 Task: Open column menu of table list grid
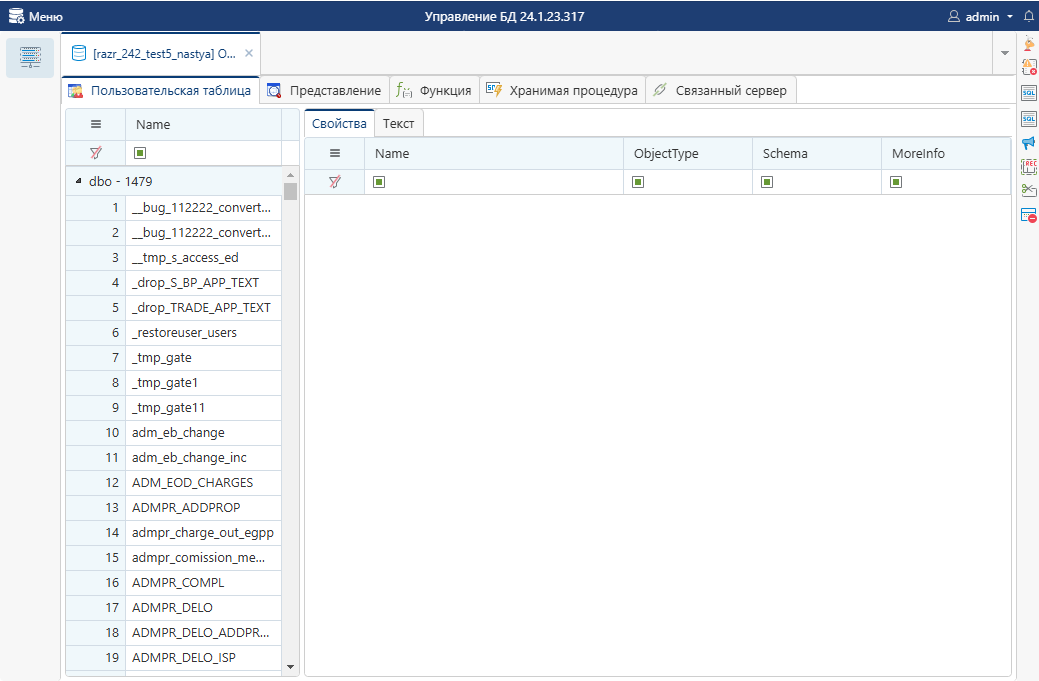96,124
